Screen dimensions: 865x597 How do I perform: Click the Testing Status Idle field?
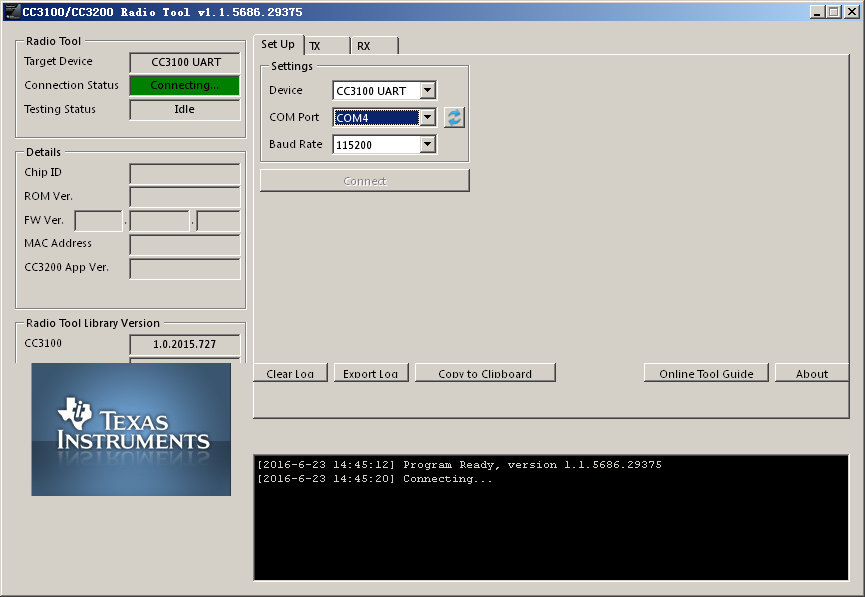[x=185, y=109]
